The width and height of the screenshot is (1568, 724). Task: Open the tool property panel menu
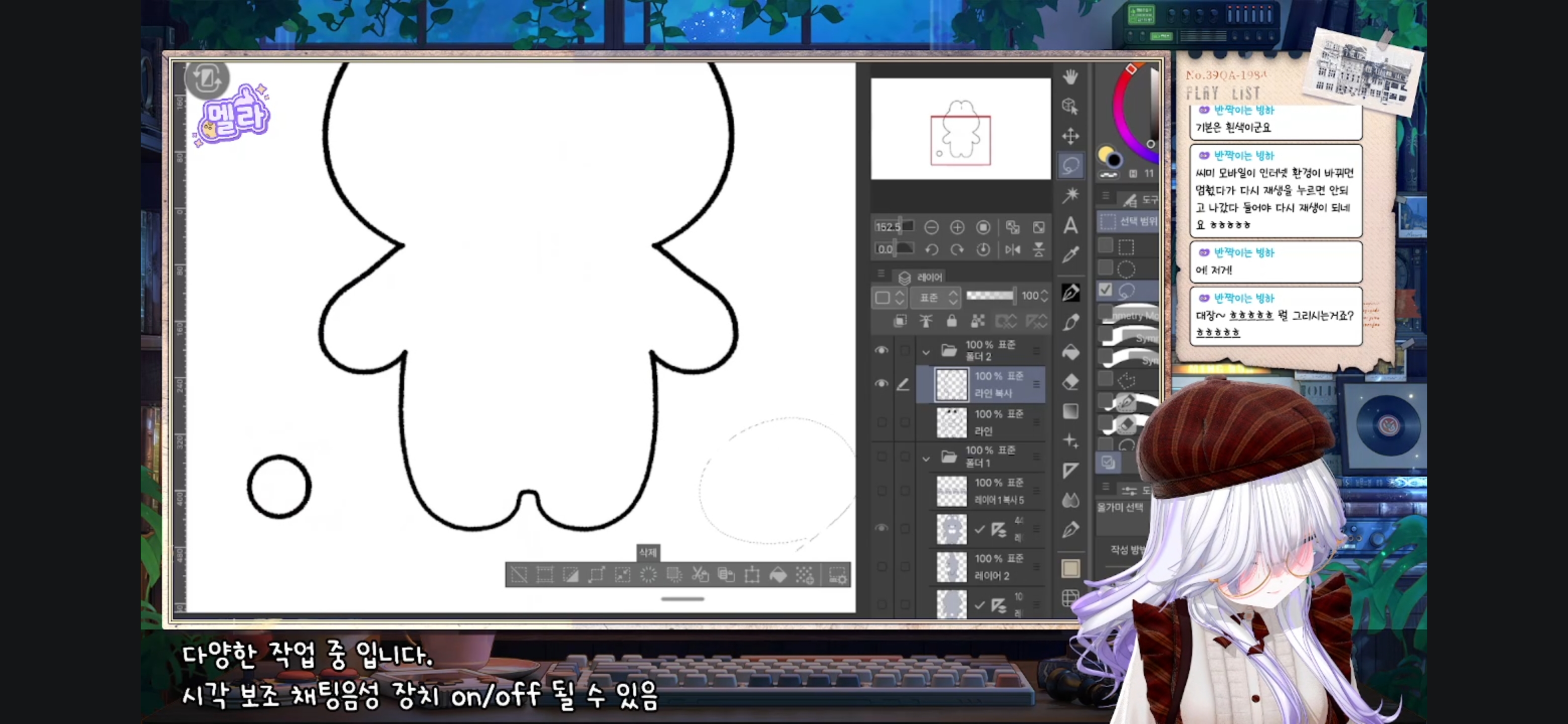tap(1106, 488)
